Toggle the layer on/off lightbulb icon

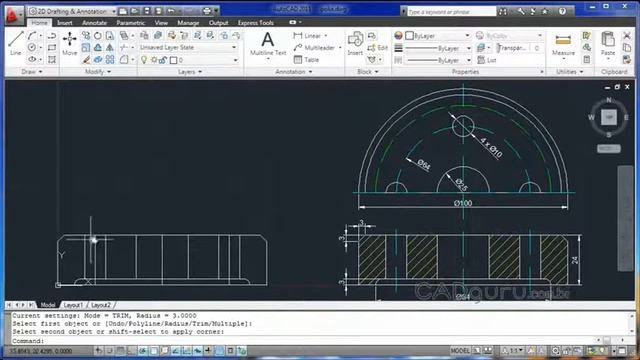(x=144, y=60)
